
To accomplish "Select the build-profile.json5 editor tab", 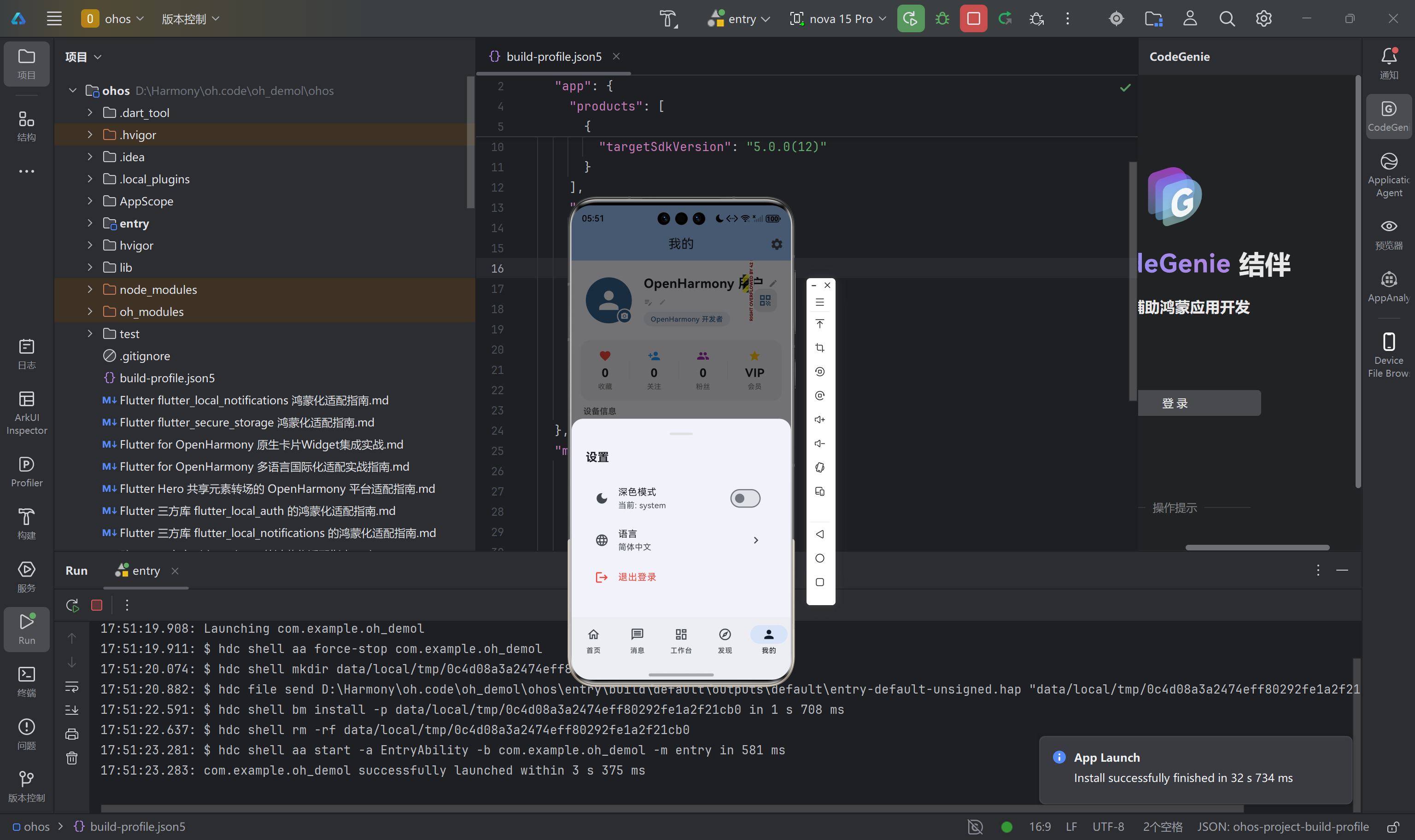I will click(553, 57).
